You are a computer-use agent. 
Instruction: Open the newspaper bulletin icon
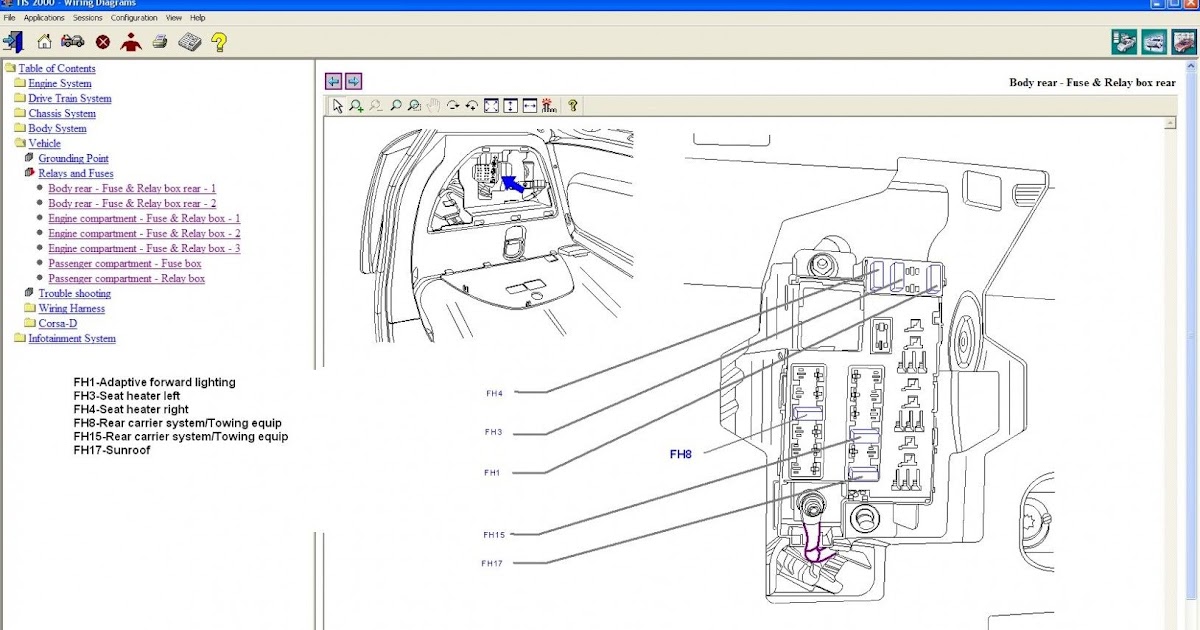pyautogui.click(x=190, y=42)
